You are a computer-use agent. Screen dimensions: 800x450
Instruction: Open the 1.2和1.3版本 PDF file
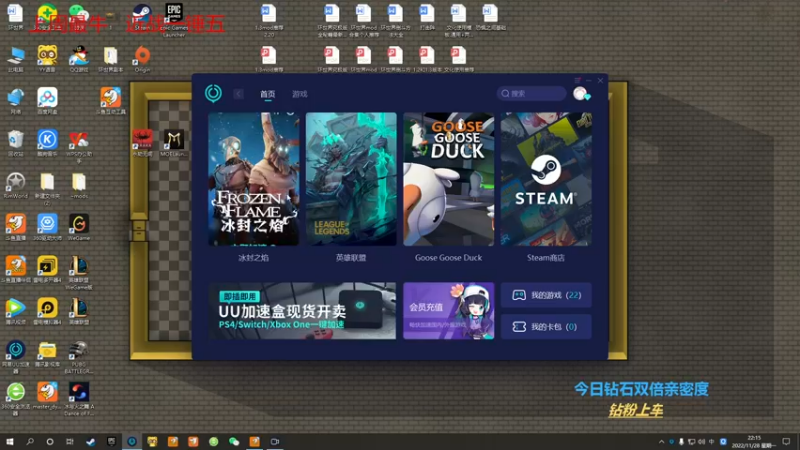point(427,59)
